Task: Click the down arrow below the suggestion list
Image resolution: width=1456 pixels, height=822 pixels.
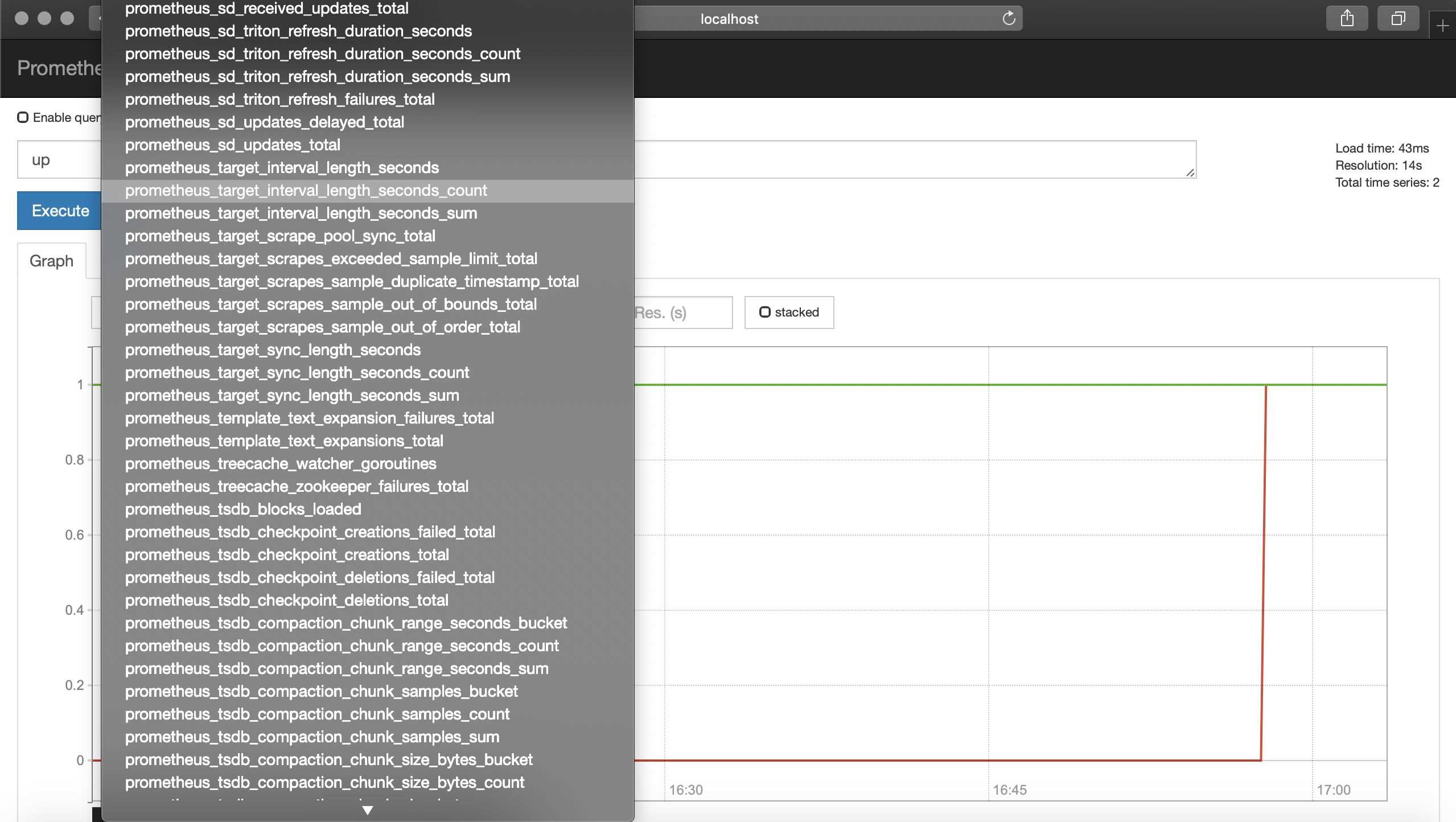Action: (x=368, y=810)
